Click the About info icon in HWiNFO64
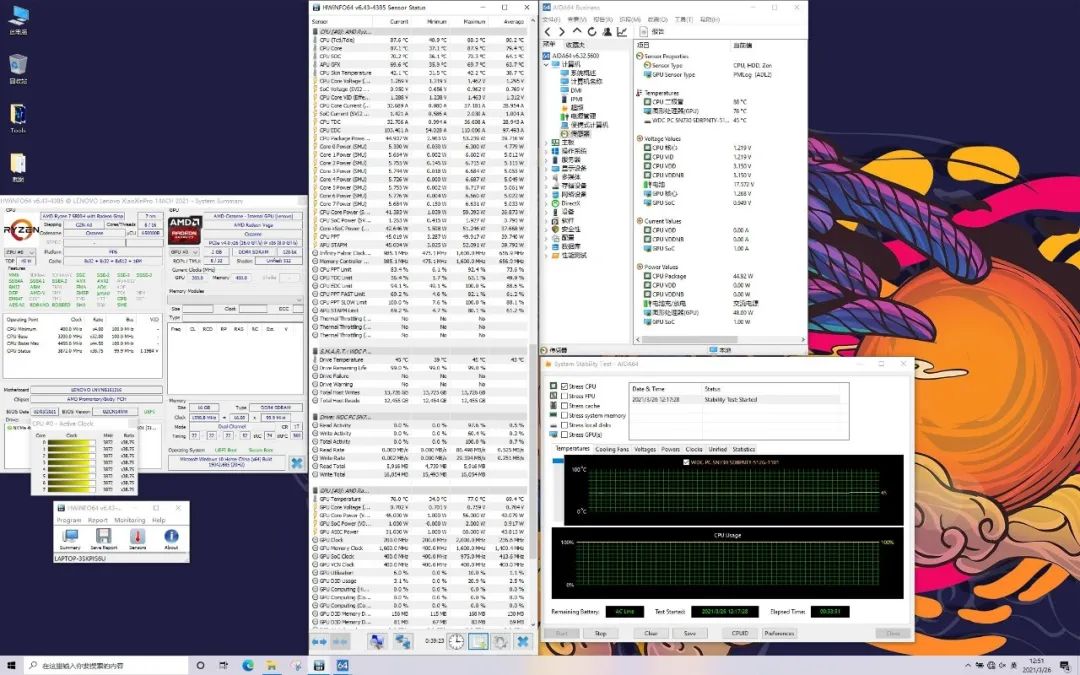Screen dimensions: 1080x675 (171, 537)
